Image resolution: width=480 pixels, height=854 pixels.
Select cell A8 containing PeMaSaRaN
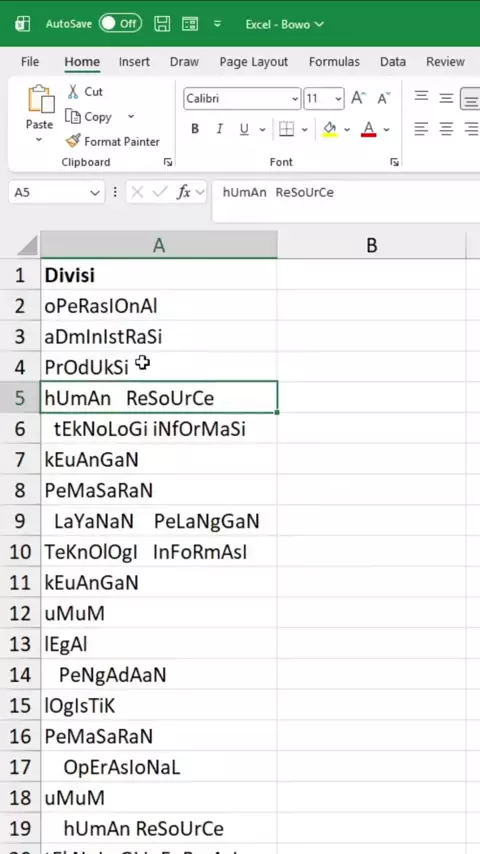pos(159,491)
